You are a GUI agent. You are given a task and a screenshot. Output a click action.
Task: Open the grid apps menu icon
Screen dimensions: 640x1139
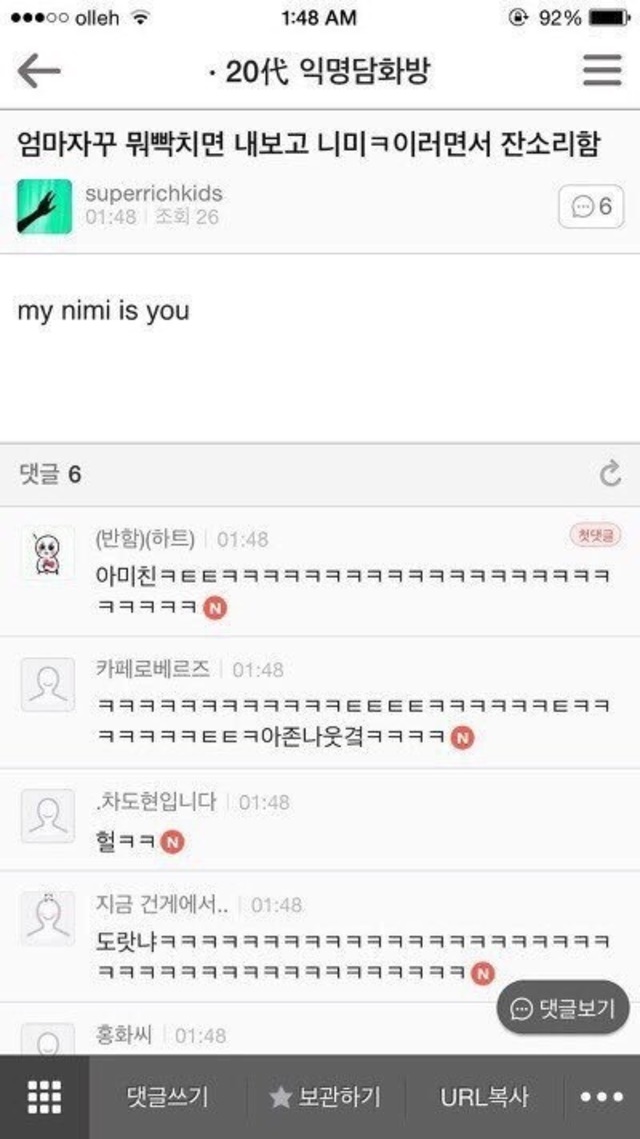pyautogui.click(x=44, y=1097)
